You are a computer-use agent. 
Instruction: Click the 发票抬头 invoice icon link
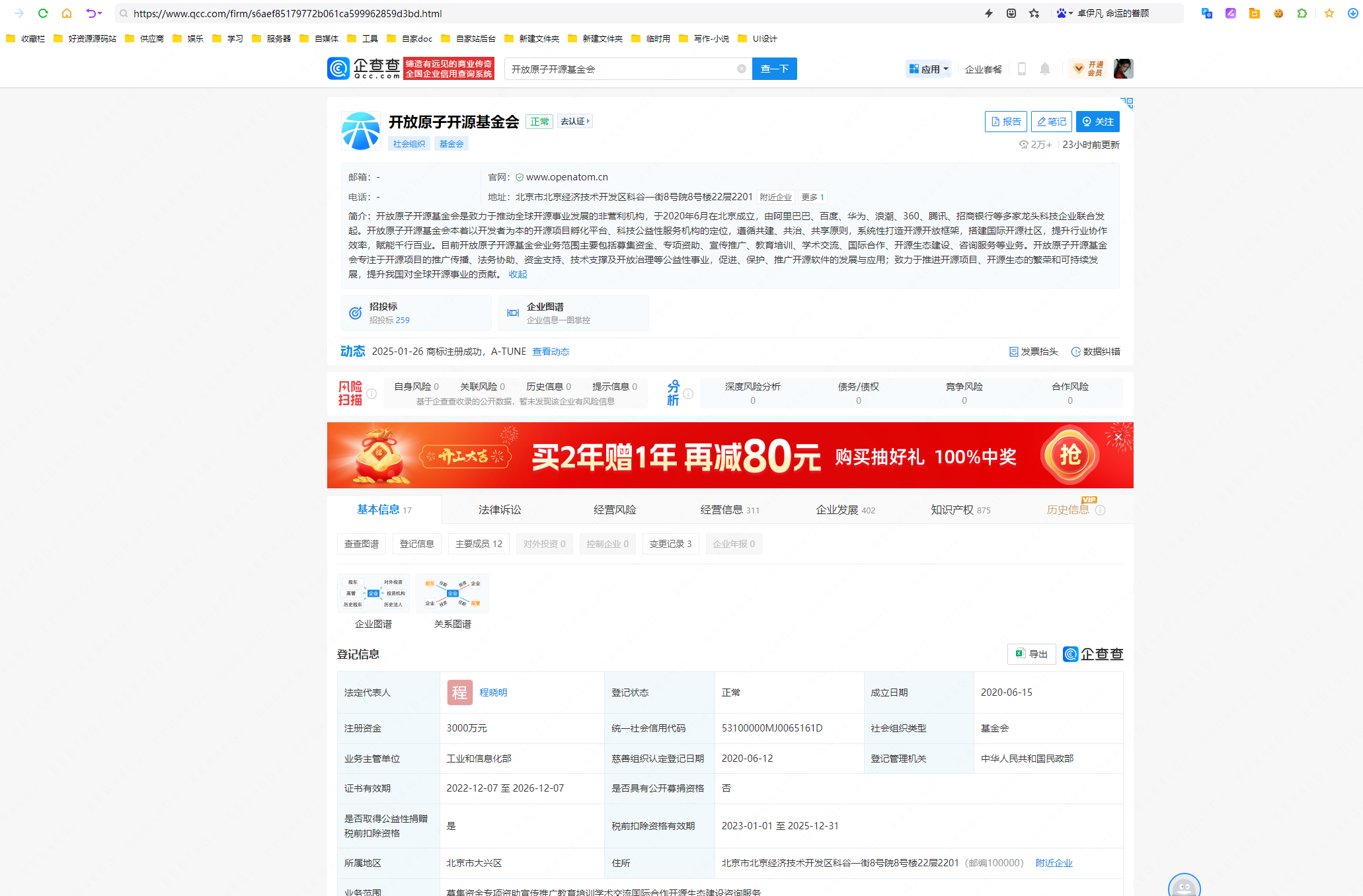[1034, 352]
